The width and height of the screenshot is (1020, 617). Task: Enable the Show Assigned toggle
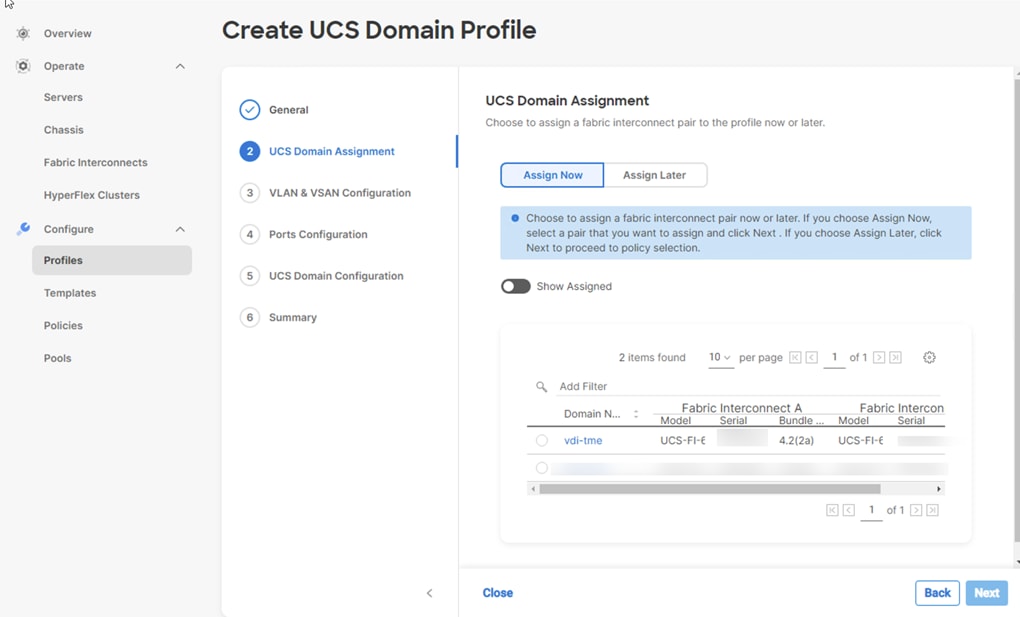pyautogui.click(x=515, y=286)
